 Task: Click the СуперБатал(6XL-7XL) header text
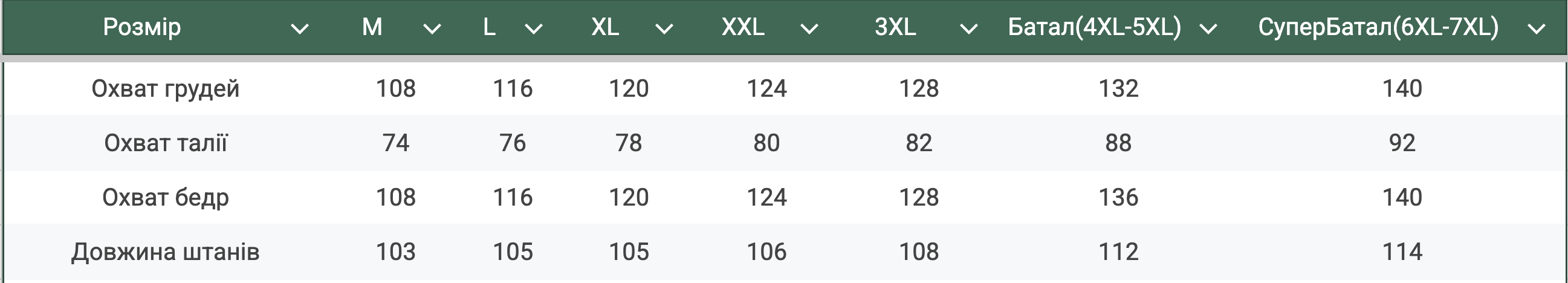[1379, 27]
